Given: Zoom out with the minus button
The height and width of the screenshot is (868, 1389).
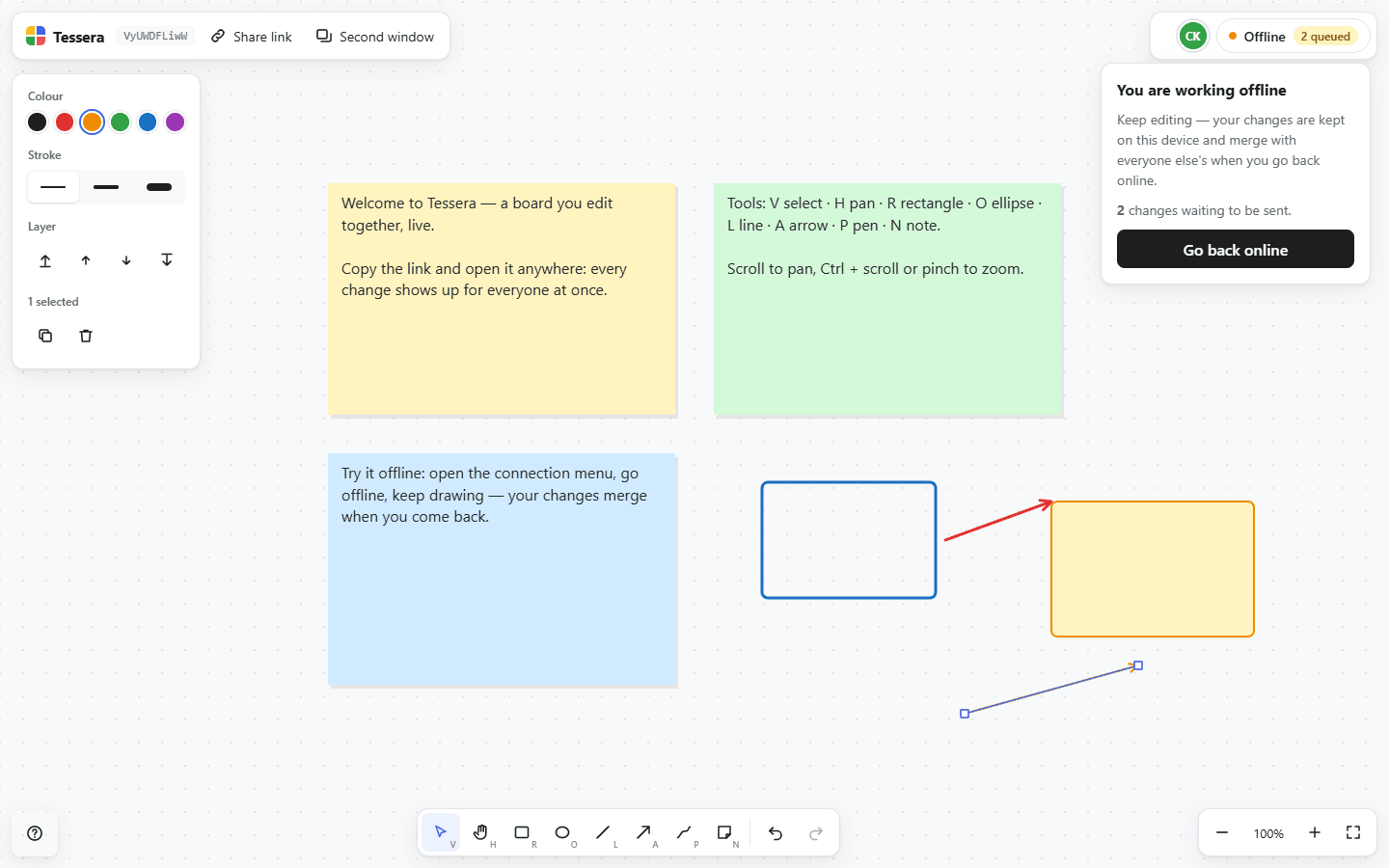Looking at the screenshot, I should click(x=1222, y=833).
